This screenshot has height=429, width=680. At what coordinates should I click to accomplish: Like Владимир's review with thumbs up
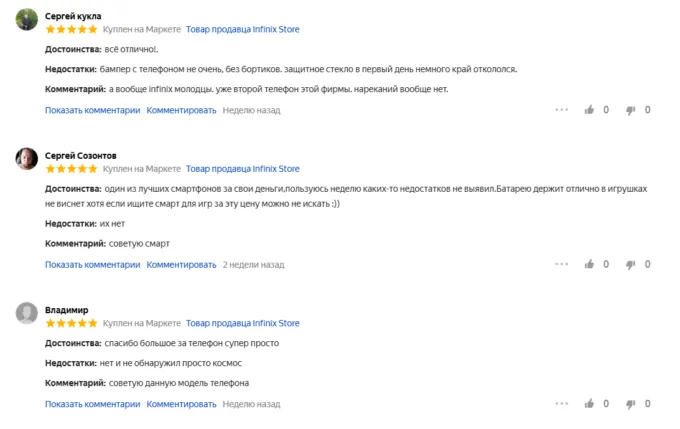[589, 404]
